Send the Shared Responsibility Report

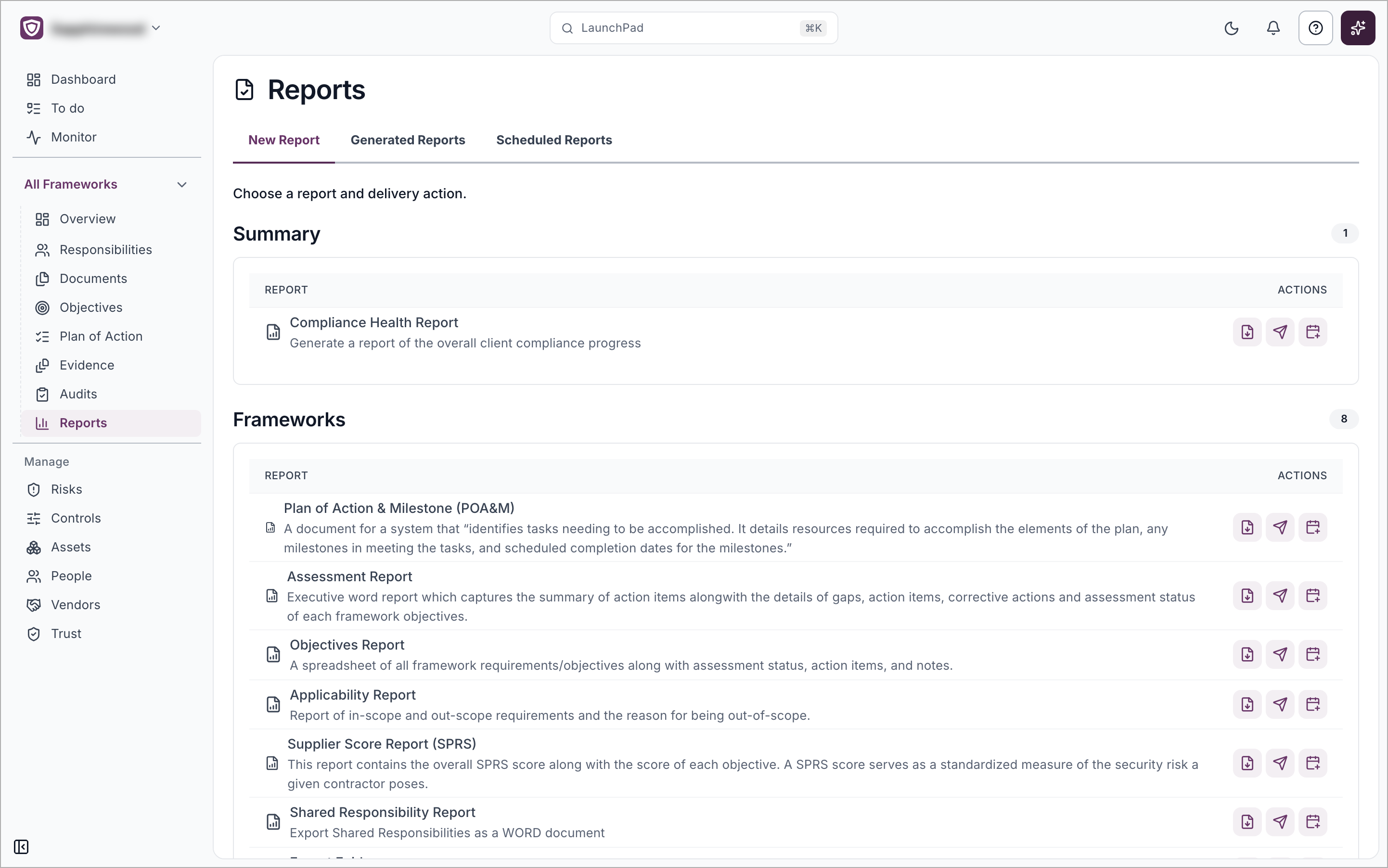pos(1280,822)
